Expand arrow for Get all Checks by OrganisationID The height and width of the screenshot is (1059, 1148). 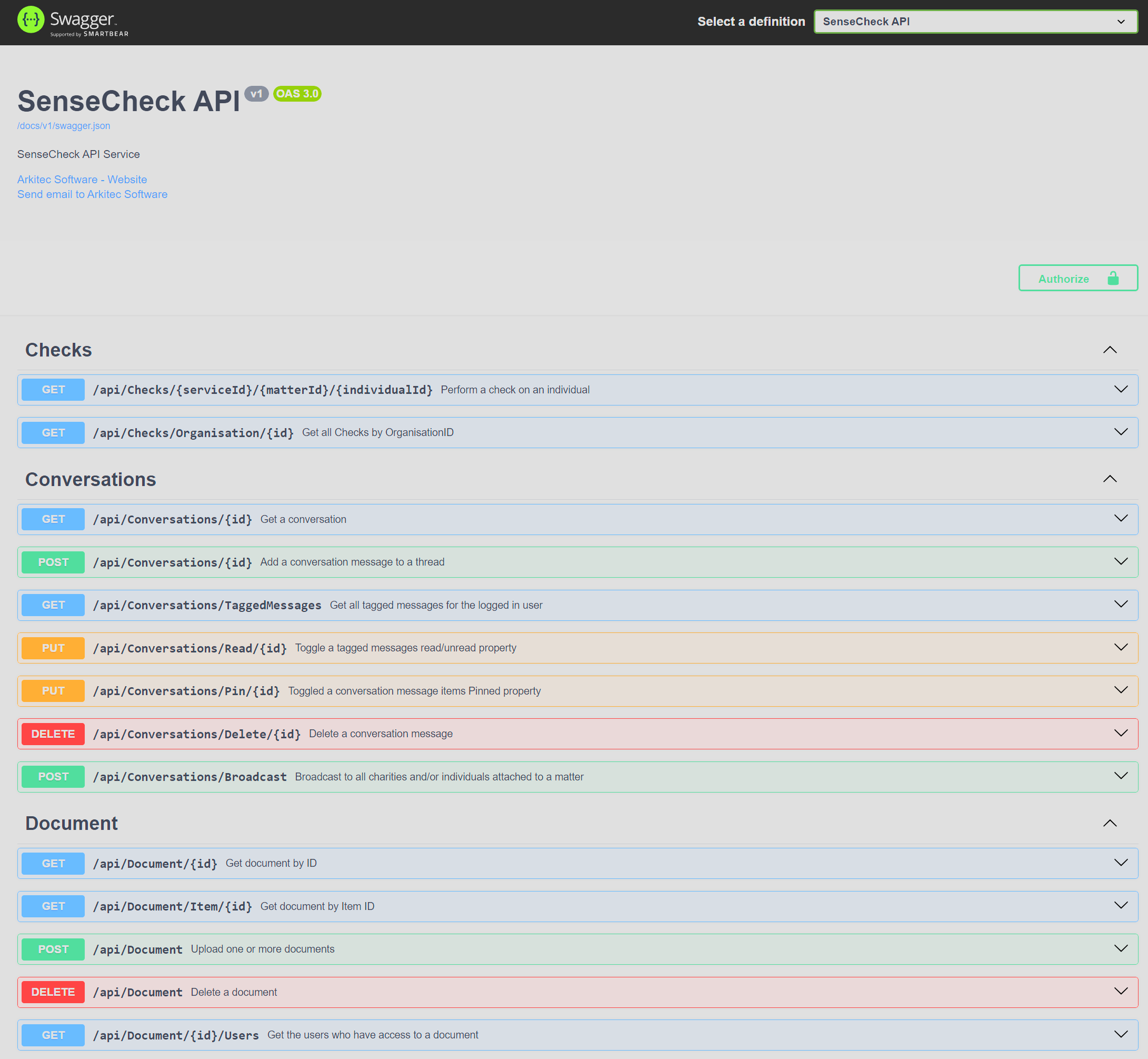click(1121, 432)
